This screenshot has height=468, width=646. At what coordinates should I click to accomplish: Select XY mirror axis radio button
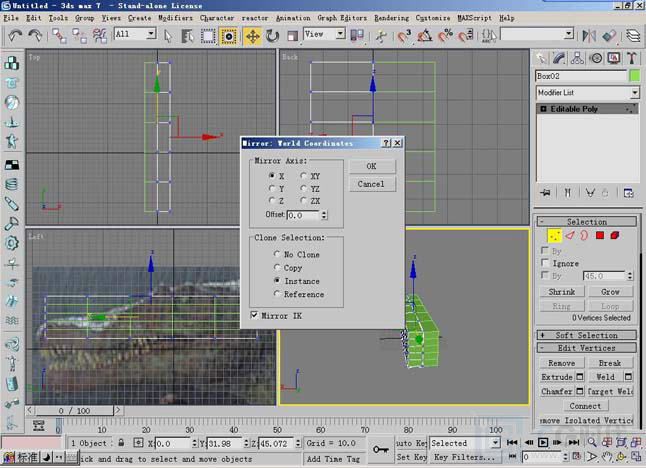pos(304,176)
